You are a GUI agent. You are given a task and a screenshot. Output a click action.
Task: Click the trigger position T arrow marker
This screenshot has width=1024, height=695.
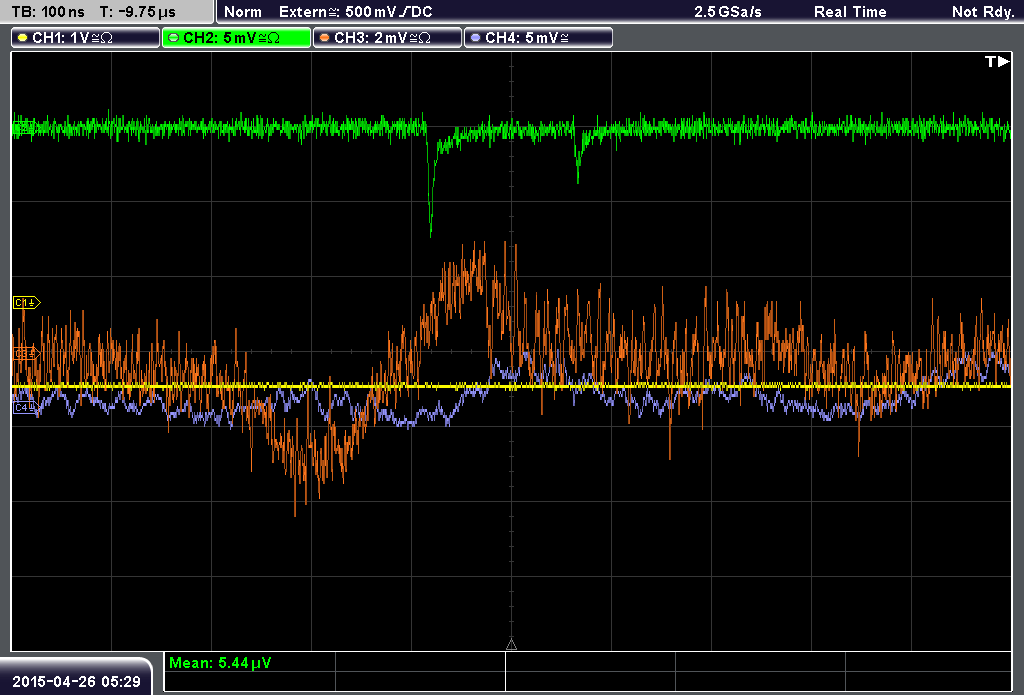pos(997,61)
